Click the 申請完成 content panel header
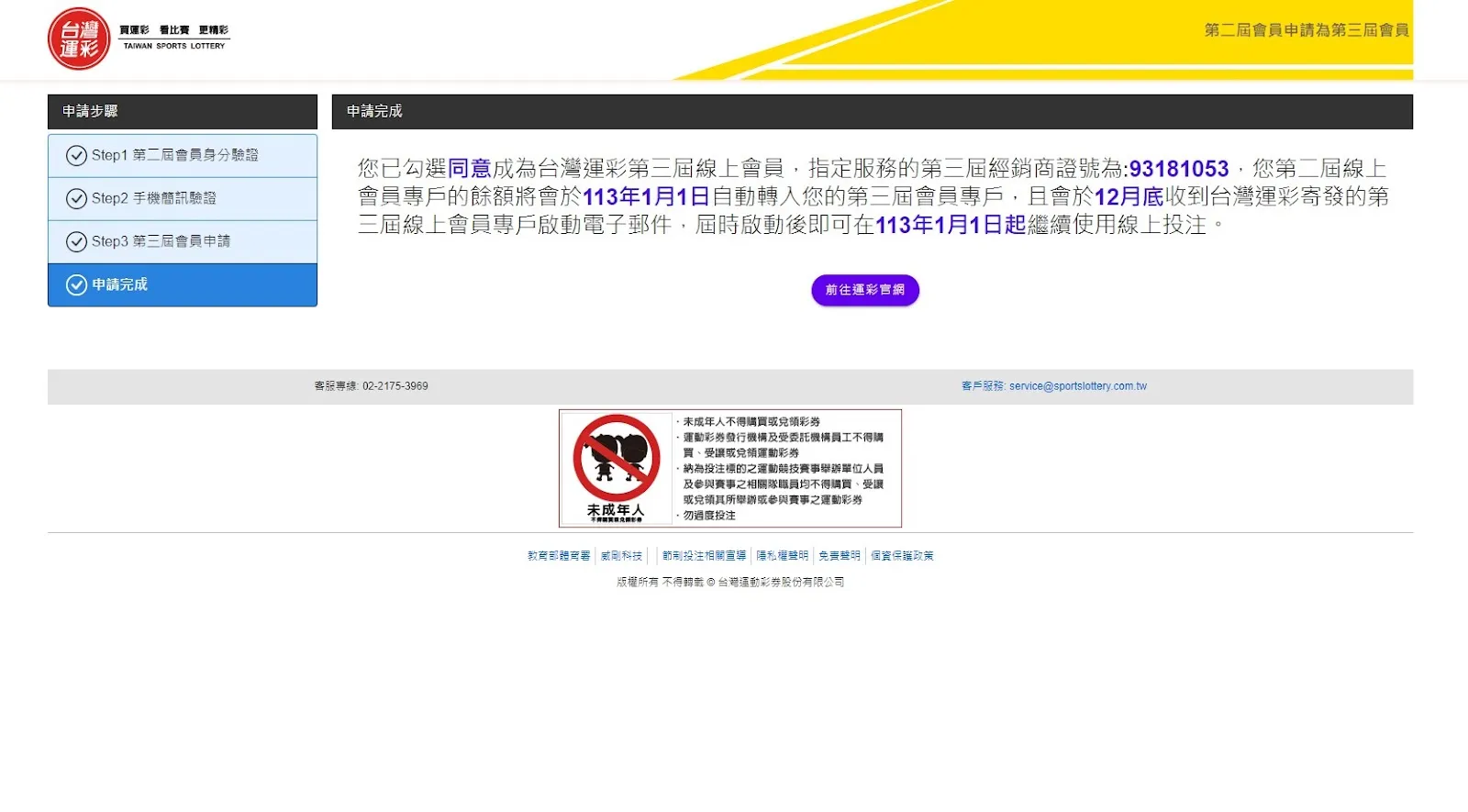The height and width of the screenshot is (812, 1468). pos(873,112)
